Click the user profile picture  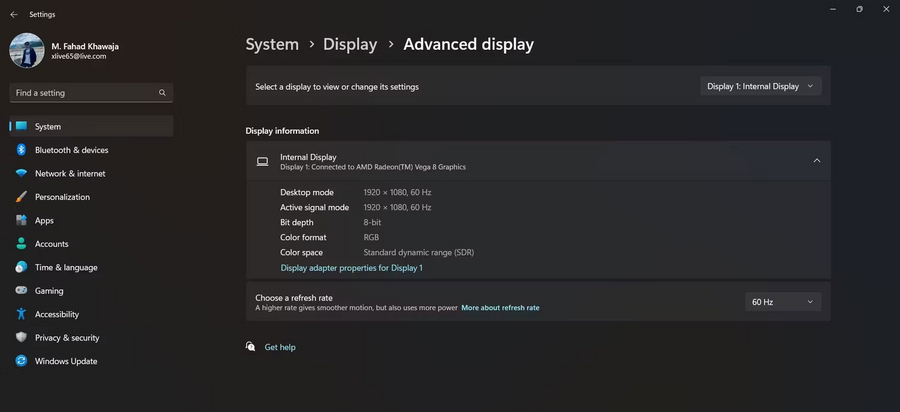(x=27, y=50)
